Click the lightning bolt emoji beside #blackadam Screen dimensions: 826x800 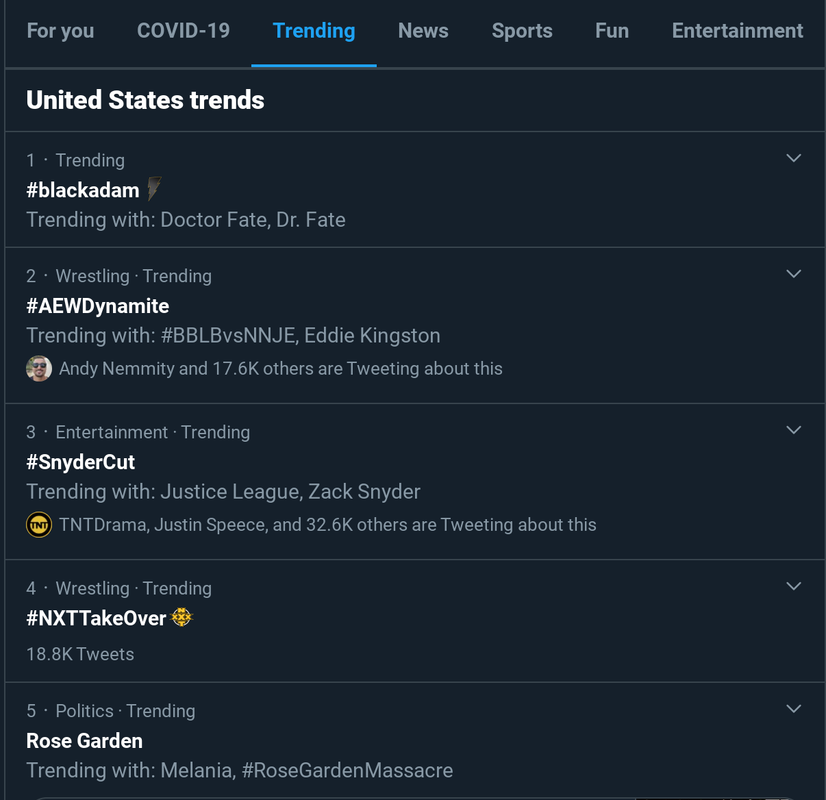(x=154, y=189)
